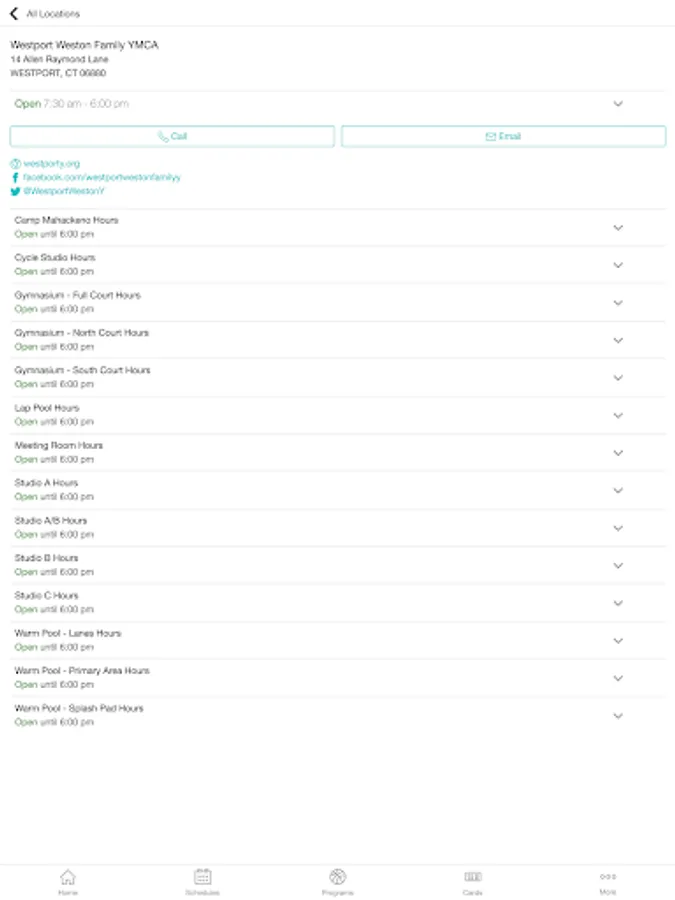Image resolution: width=675 pixels, height=900 pixels.
Task: Select the Lap Pool Hours label
Action: coord(47,408)
